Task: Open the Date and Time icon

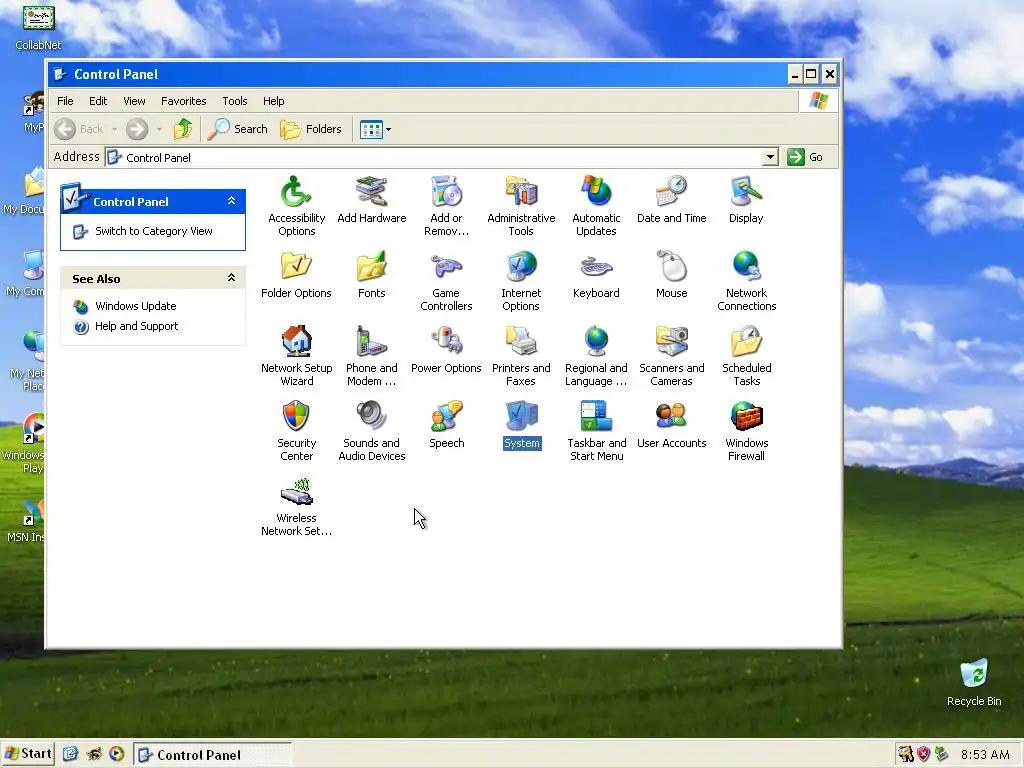Action: click(x=671, y=199)
